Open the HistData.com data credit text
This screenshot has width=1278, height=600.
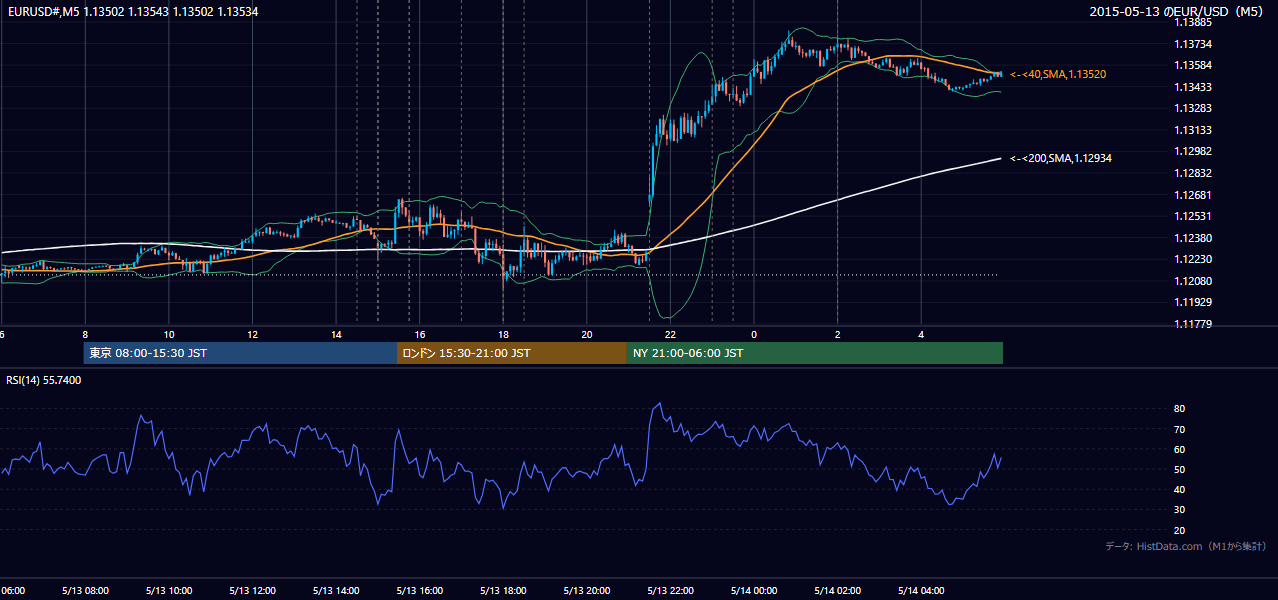pyautogui.click(x=1186, y=546)
